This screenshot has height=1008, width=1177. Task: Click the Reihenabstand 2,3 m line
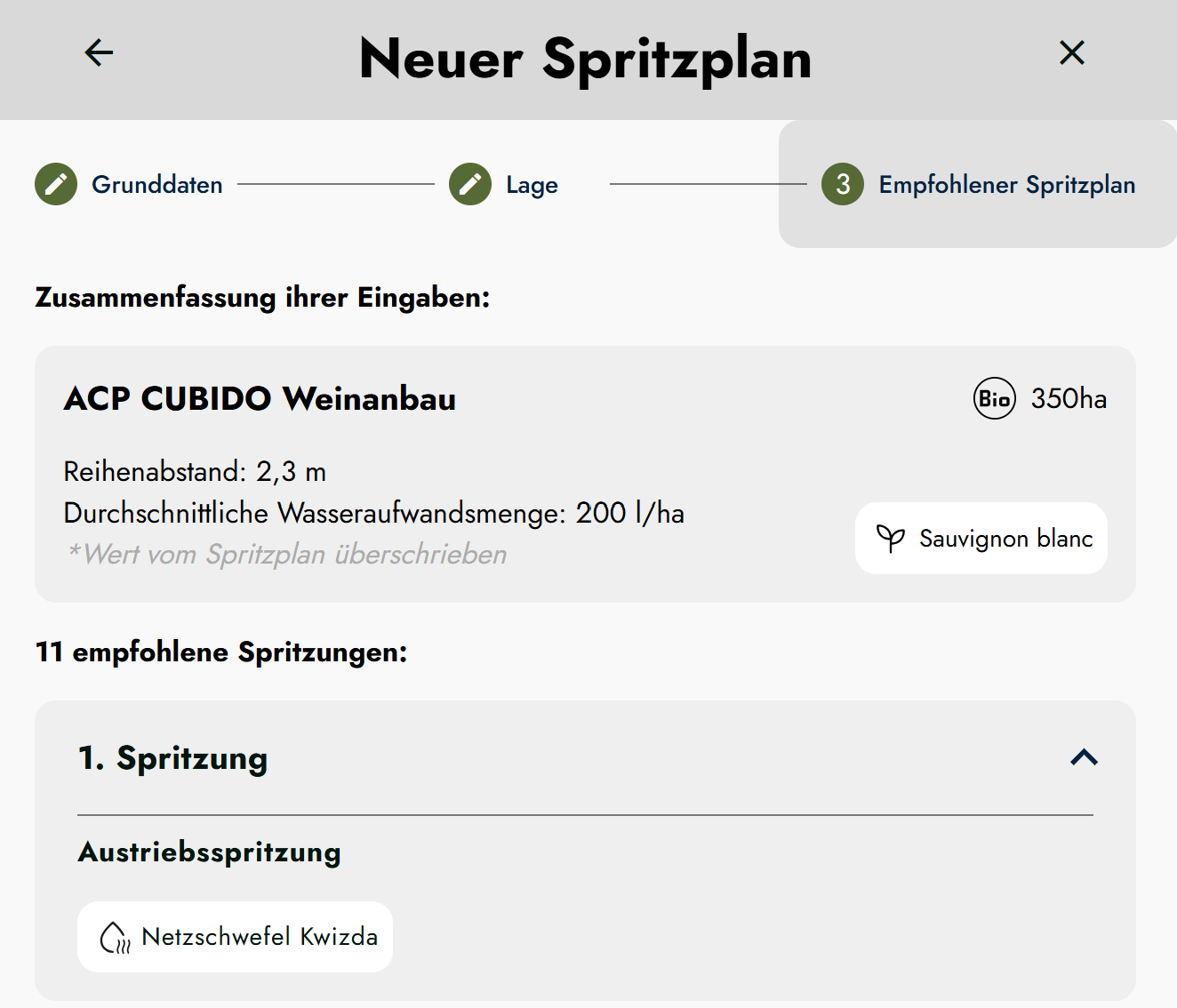[195, 471]
